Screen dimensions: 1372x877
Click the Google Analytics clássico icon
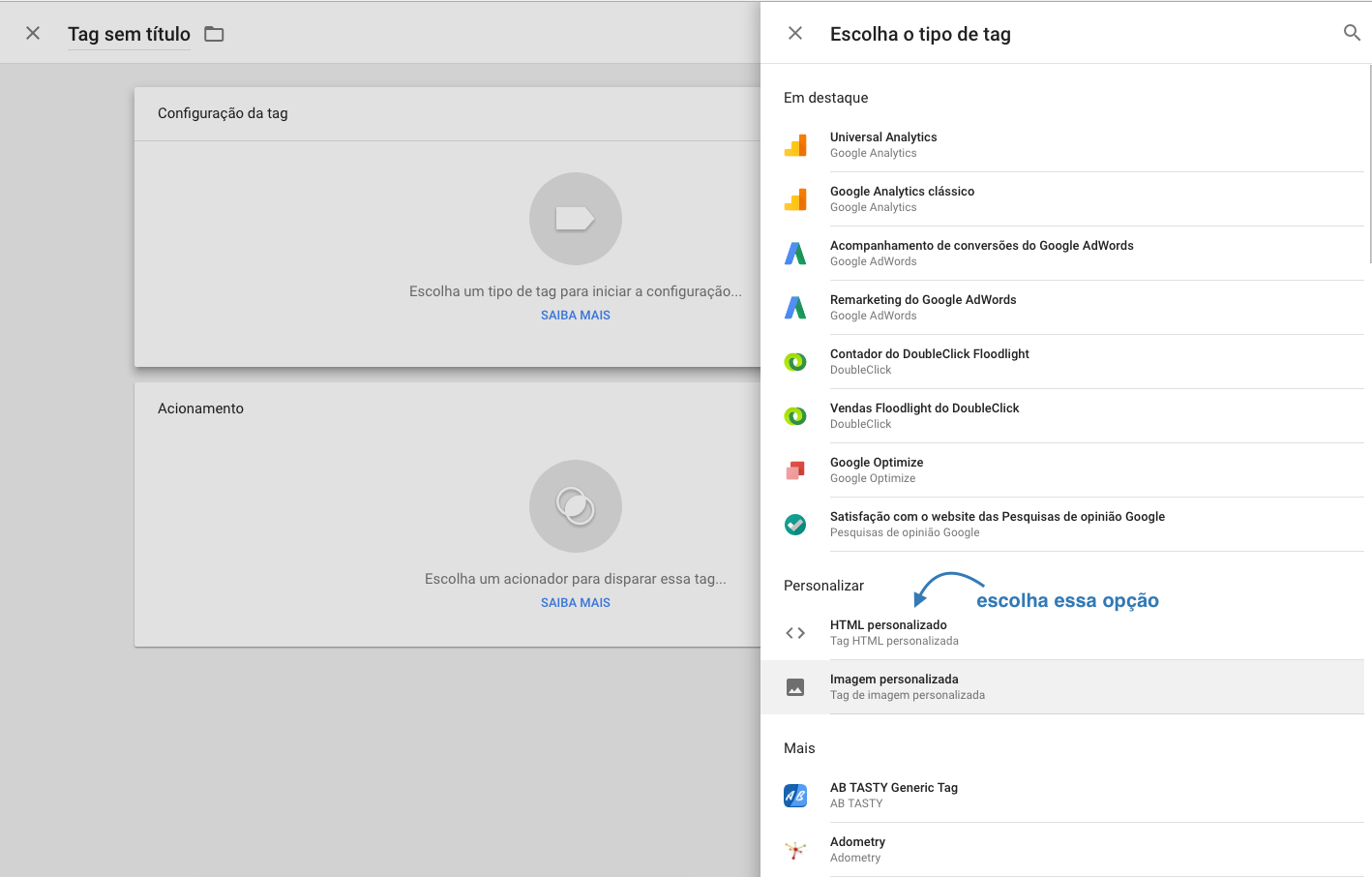tap(795, 199)
